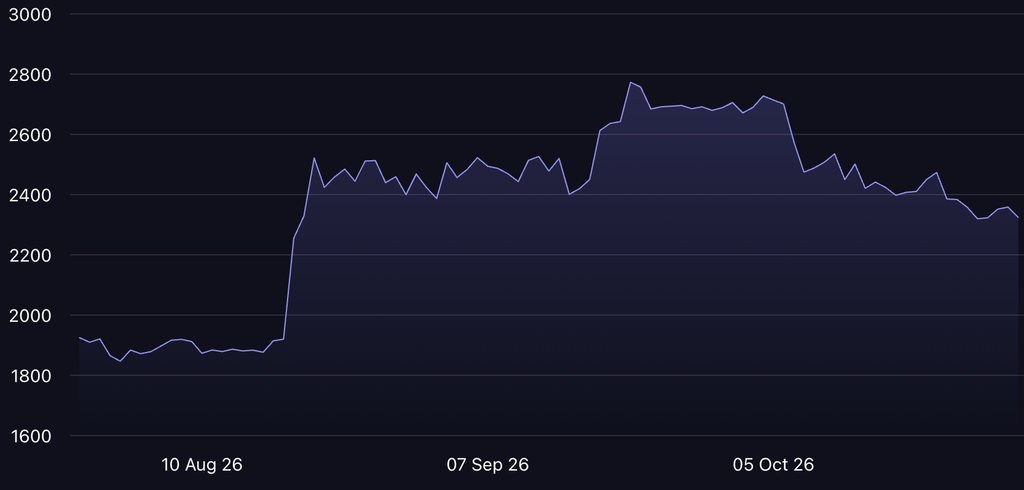Click the 2600 y-axis label
1024x490 pixels.
point(29,135)
